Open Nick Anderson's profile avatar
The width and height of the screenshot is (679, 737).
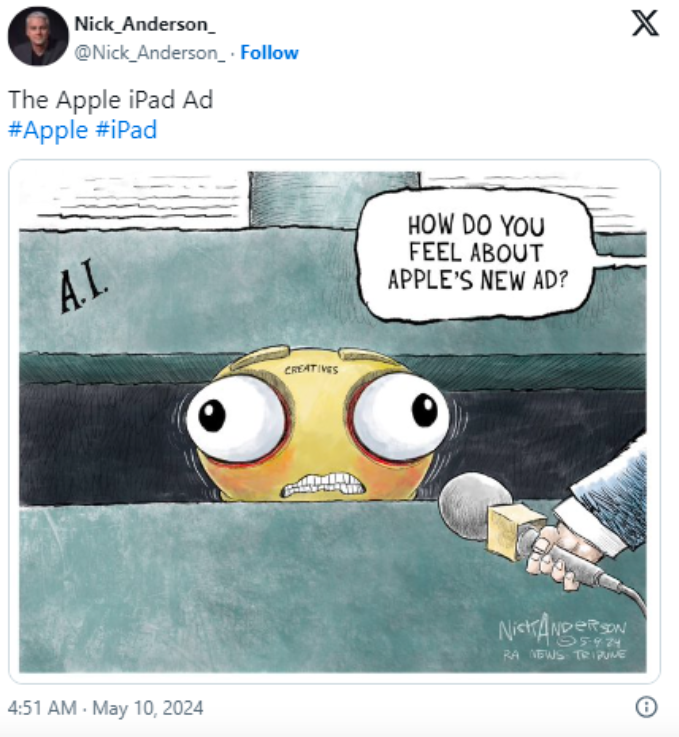38,36
